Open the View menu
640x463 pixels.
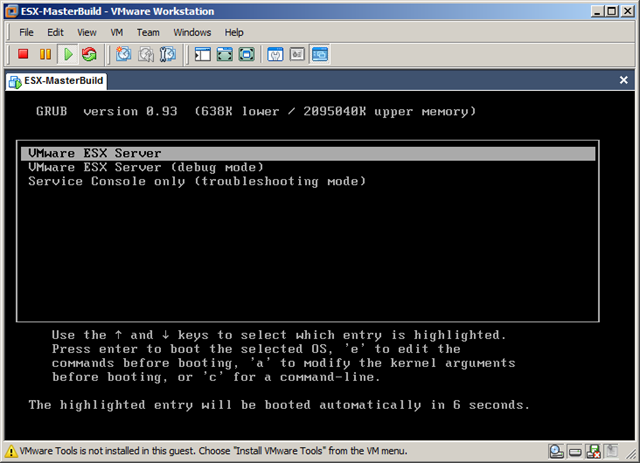click(x=87, y=32)
